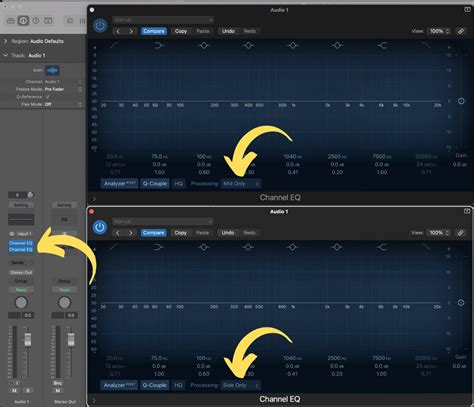Click the Audio 1 pan knob
This screenshot has width=474, height=407.
click(21, 302)
